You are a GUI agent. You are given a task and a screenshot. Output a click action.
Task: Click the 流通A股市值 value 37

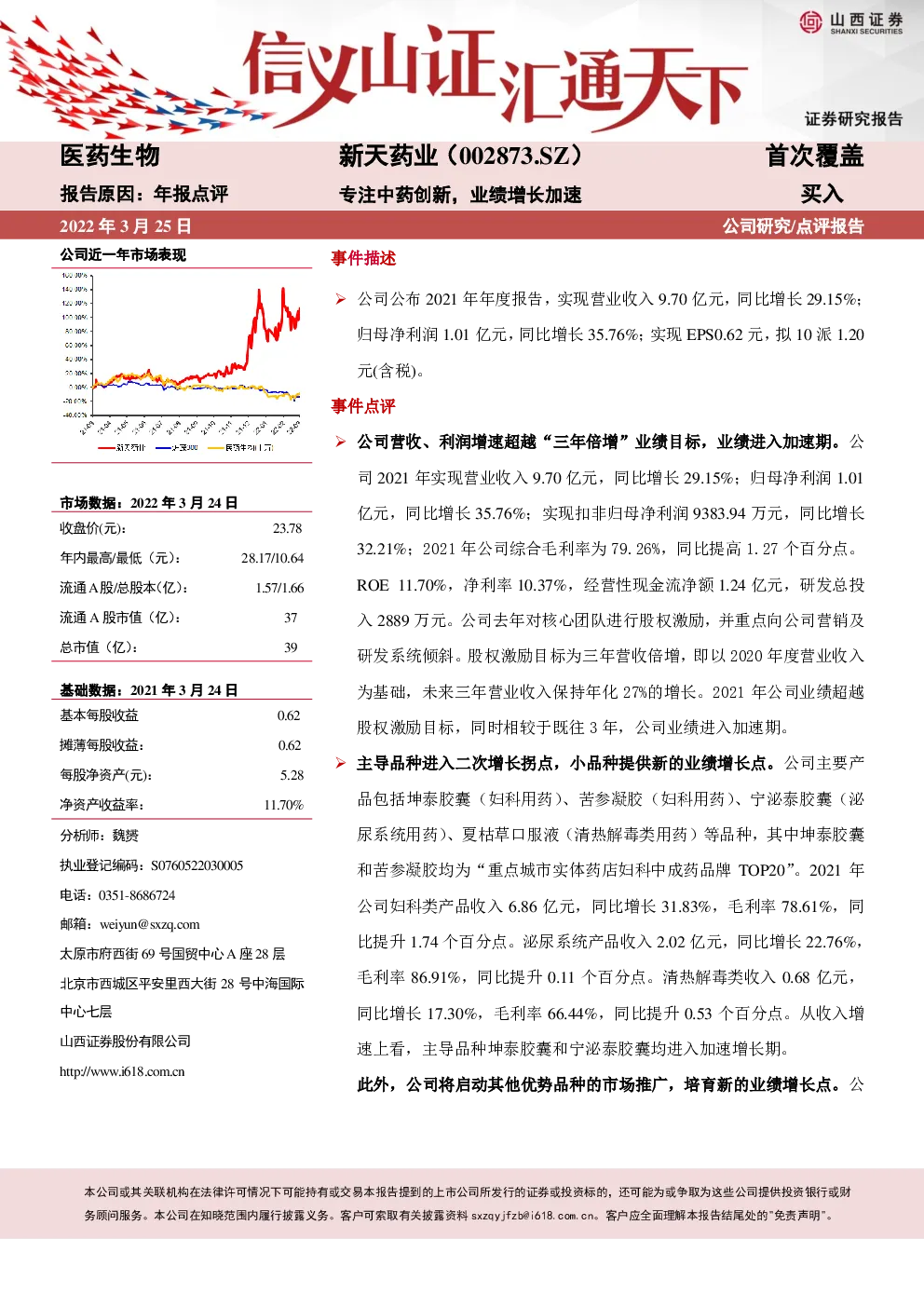click(x=291, y=618)
